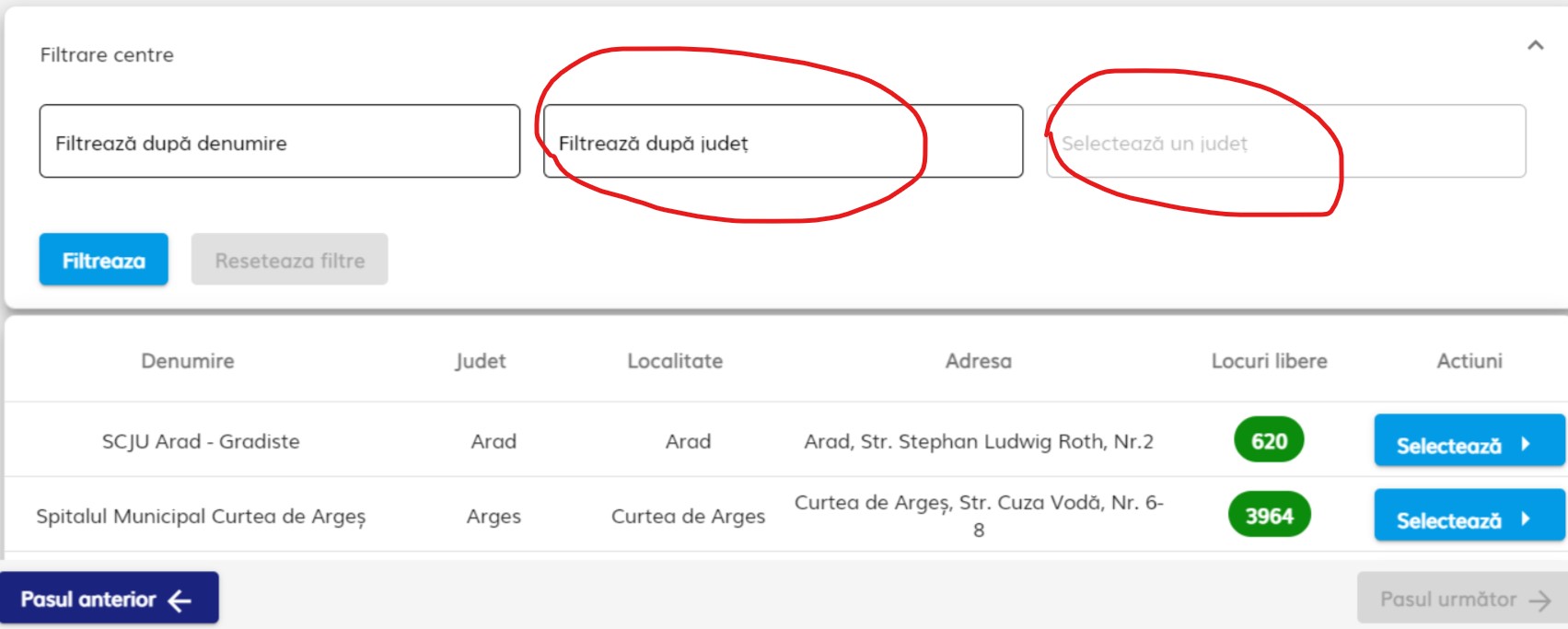Open the Selectează un județ dropdown

tap(1285, 142)
